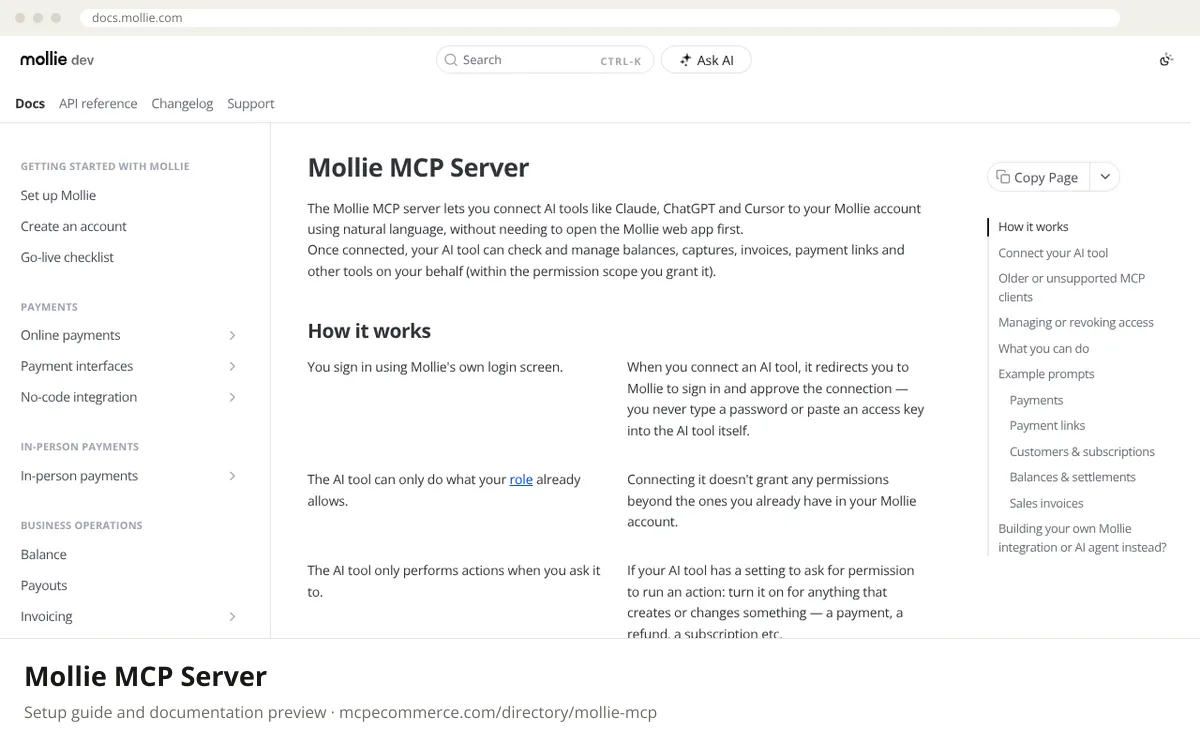
Task: Jump to Payment links in contents
Action: [x=1047, y=425]
